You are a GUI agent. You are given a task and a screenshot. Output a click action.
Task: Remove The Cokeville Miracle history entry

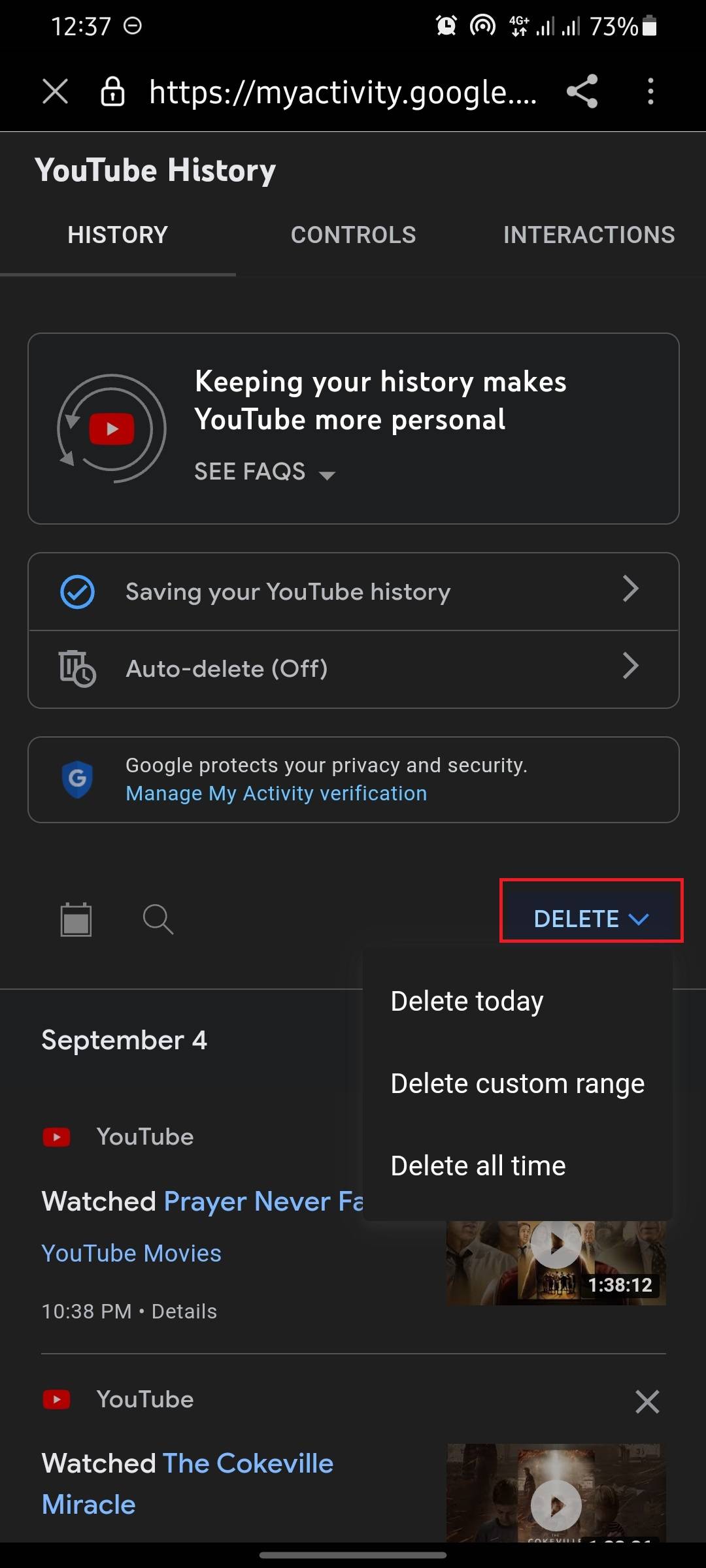pyautogui.click(x=647, y=1401)
